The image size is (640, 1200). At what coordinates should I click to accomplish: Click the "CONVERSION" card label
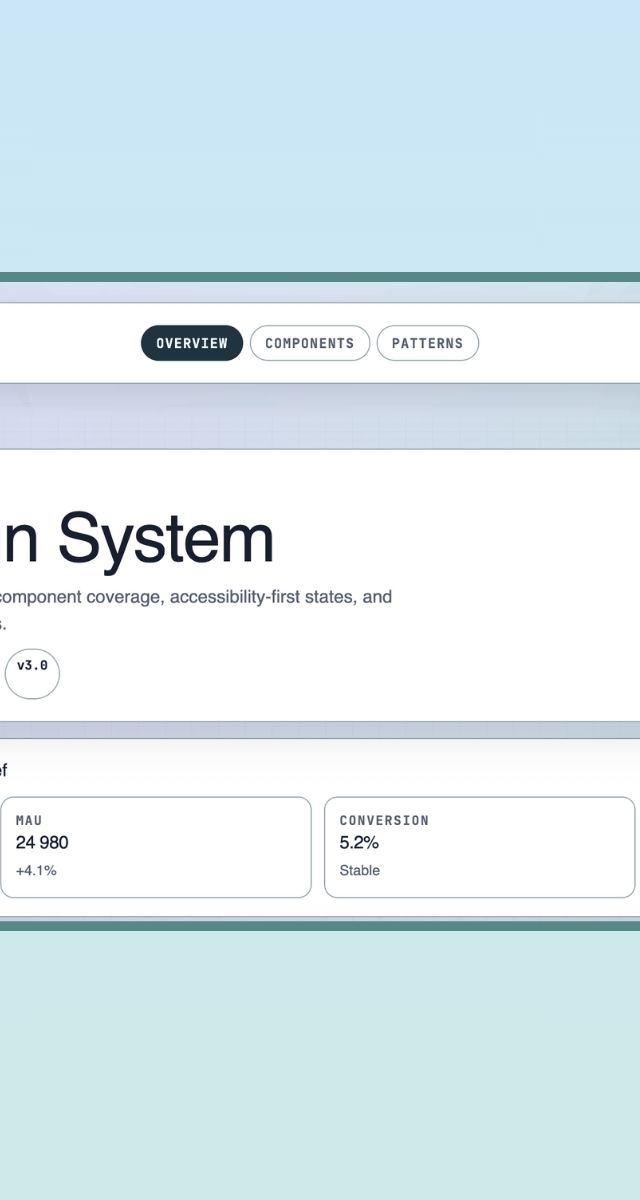point(384,820)
